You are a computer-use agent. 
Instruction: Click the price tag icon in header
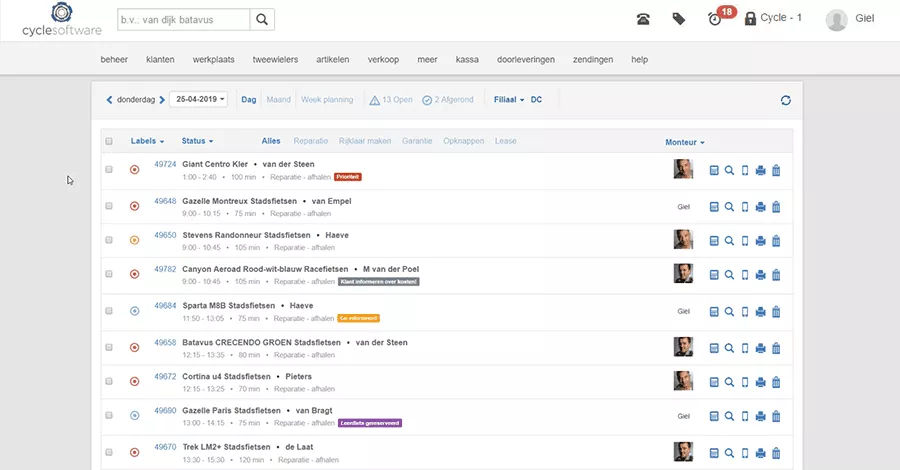[x=678, y=19]
